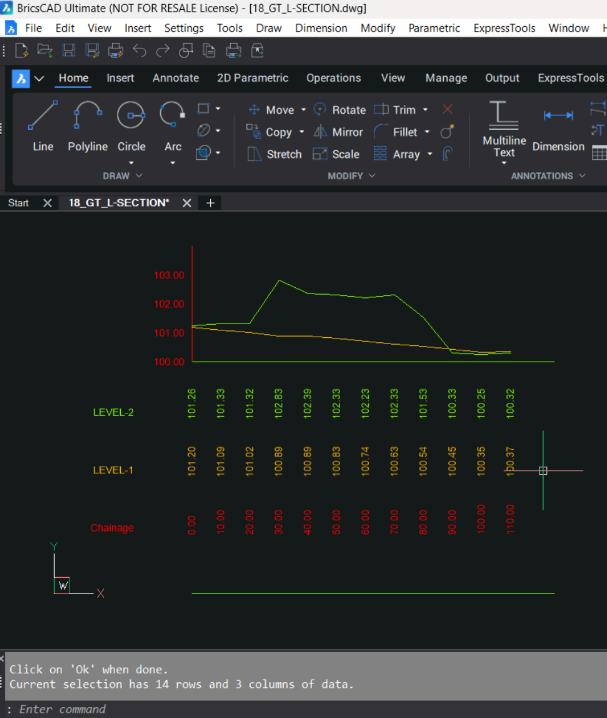
Task: Open the Dimension menu
Action: [x=322, y=28]
